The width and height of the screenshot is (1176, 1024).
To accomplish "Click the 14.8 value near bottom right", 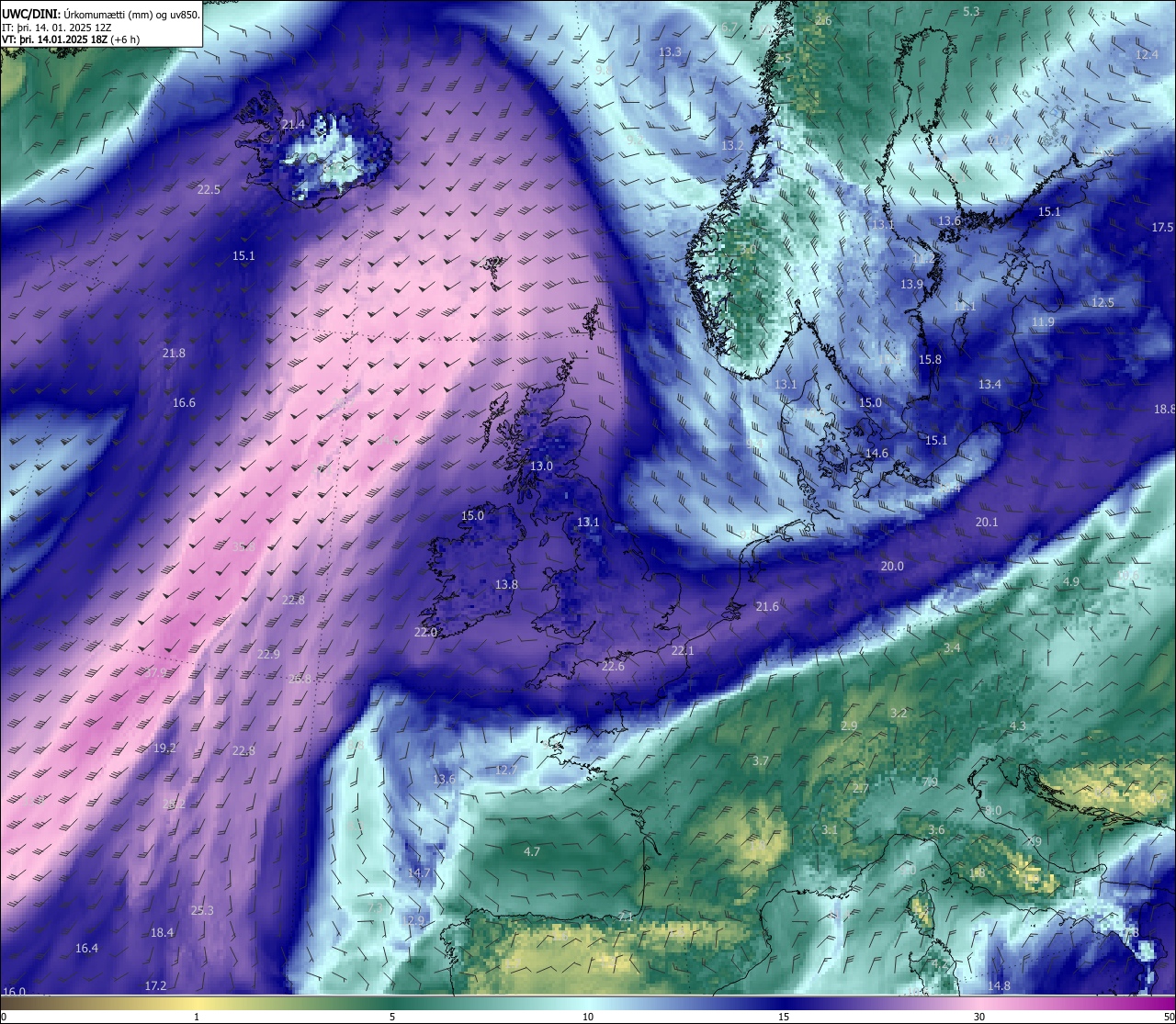I will pyautogui.click(x=999, y=985).
